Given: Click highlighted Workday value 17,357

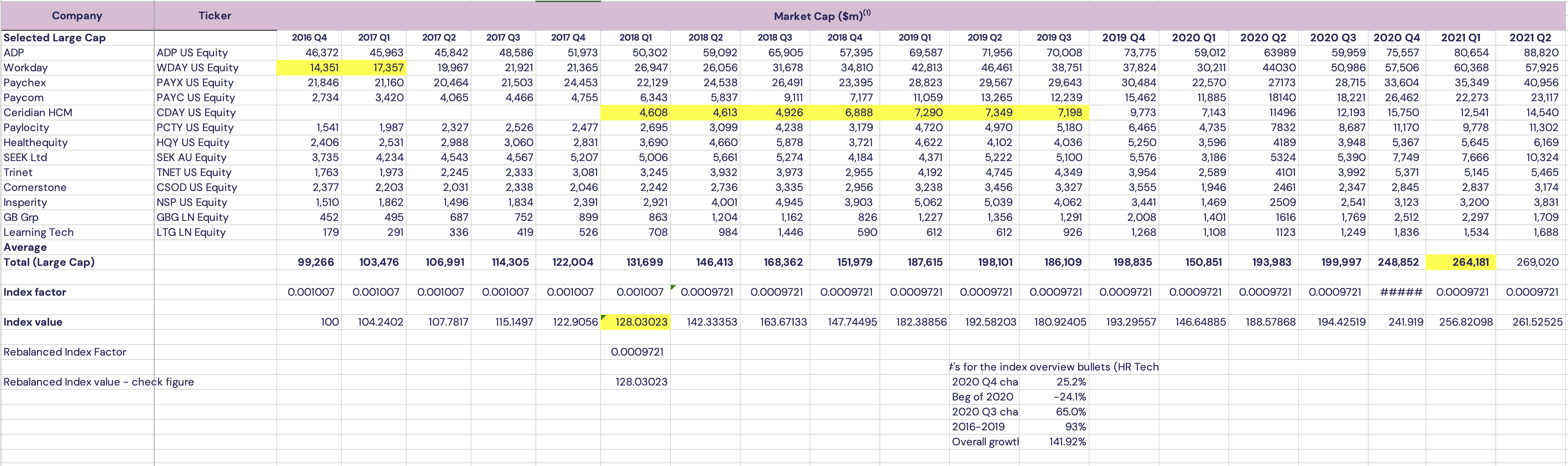Looking at the screenshot, I should [374, 68].
